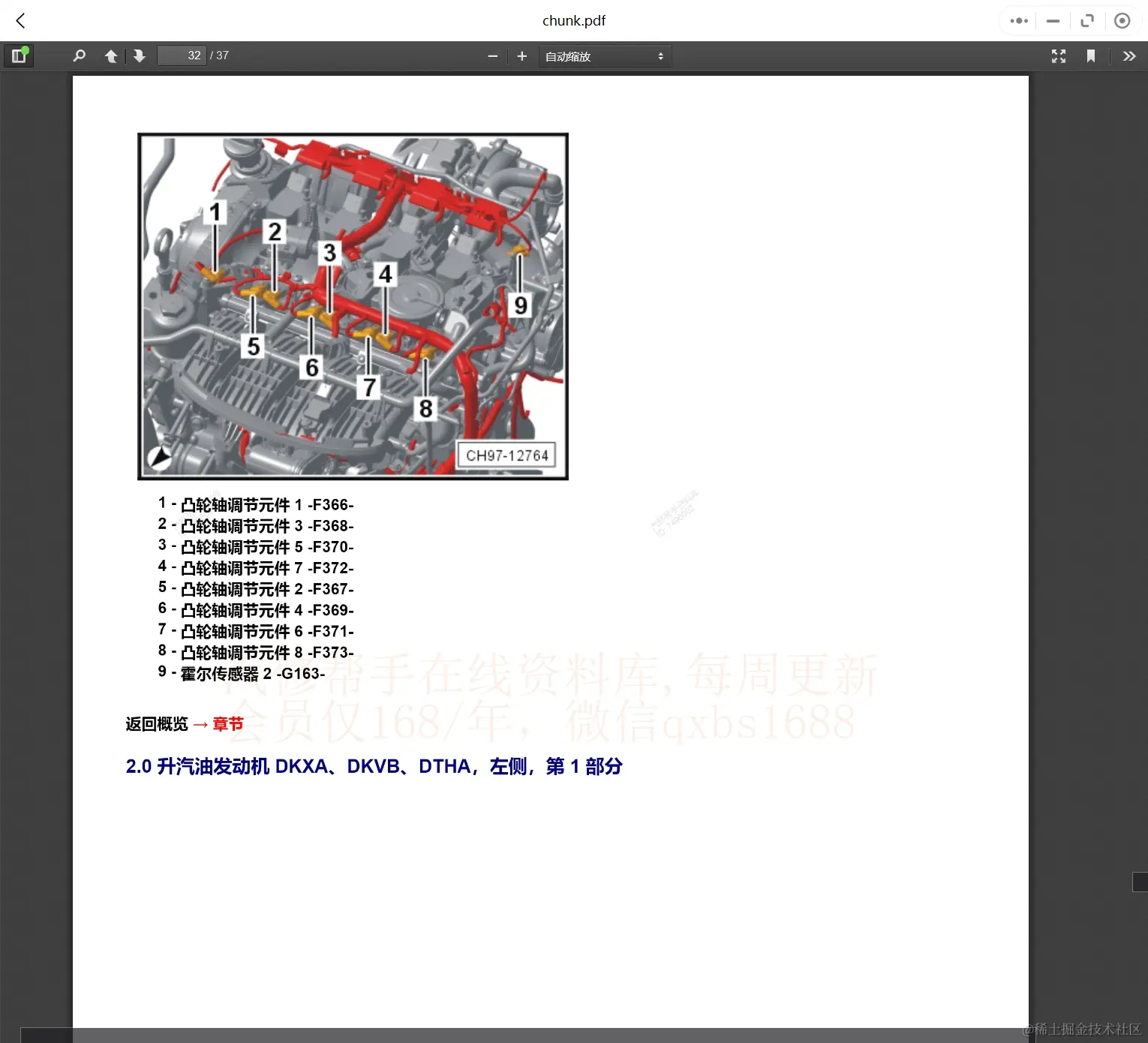This screenshot has height=1043, width=1148.
Task: Click the page number input showing 32
Action: point(182,55)
